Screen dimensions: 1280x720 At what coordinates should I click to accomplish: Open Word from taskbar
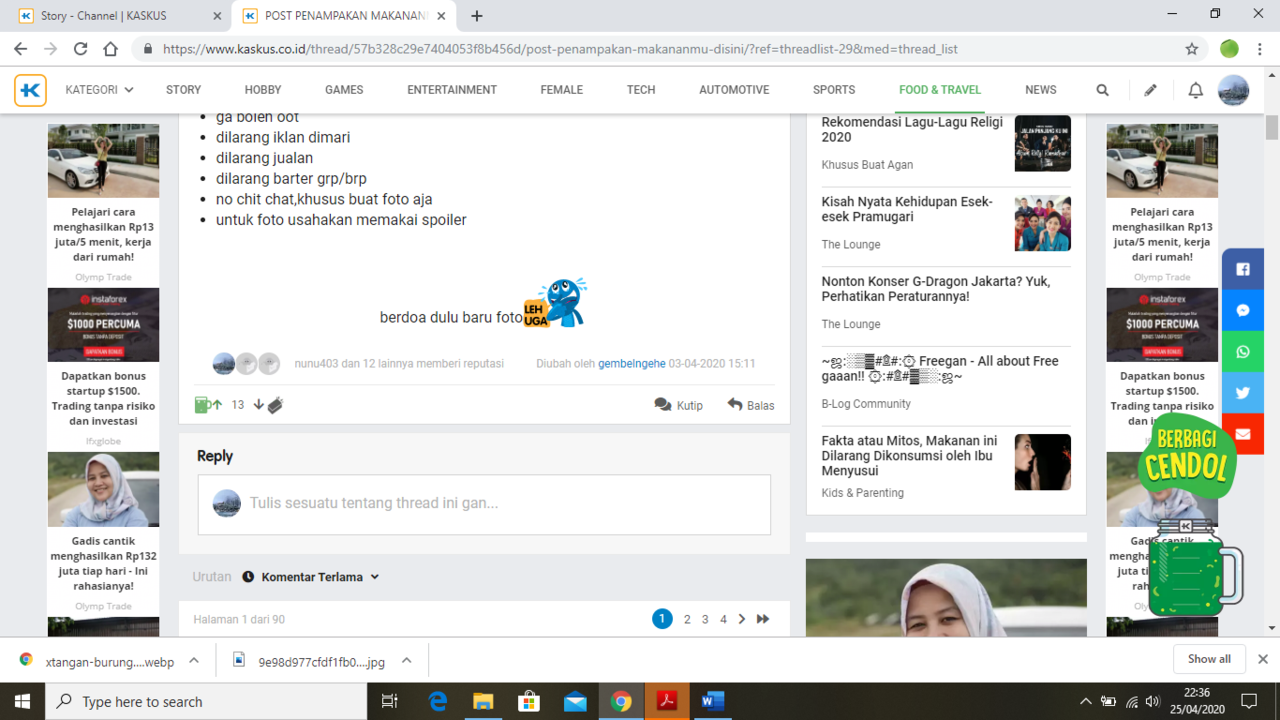(x=712, y=701)
